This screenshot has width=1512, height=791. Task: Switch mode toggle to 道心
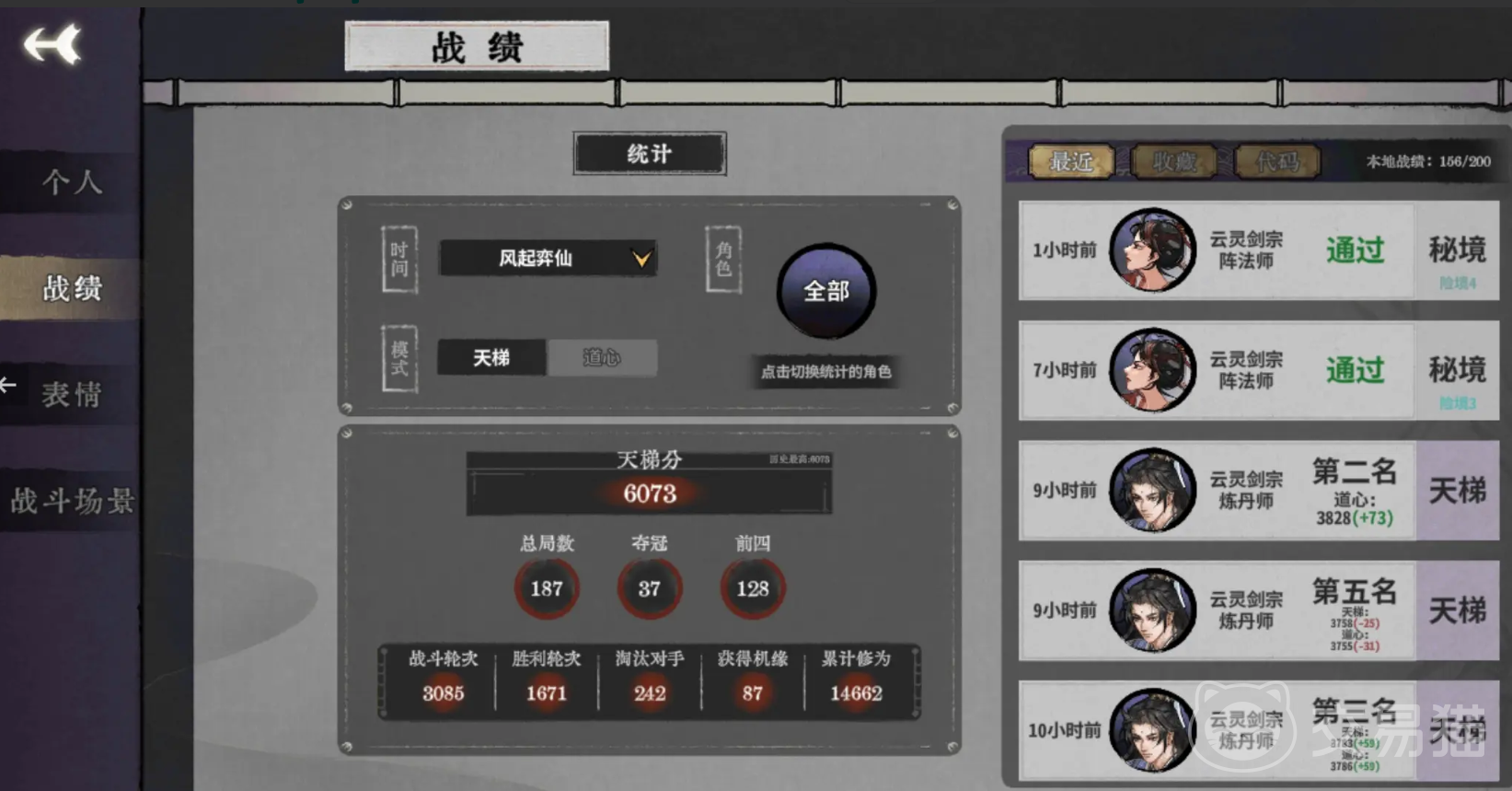[x=602, y=357]
